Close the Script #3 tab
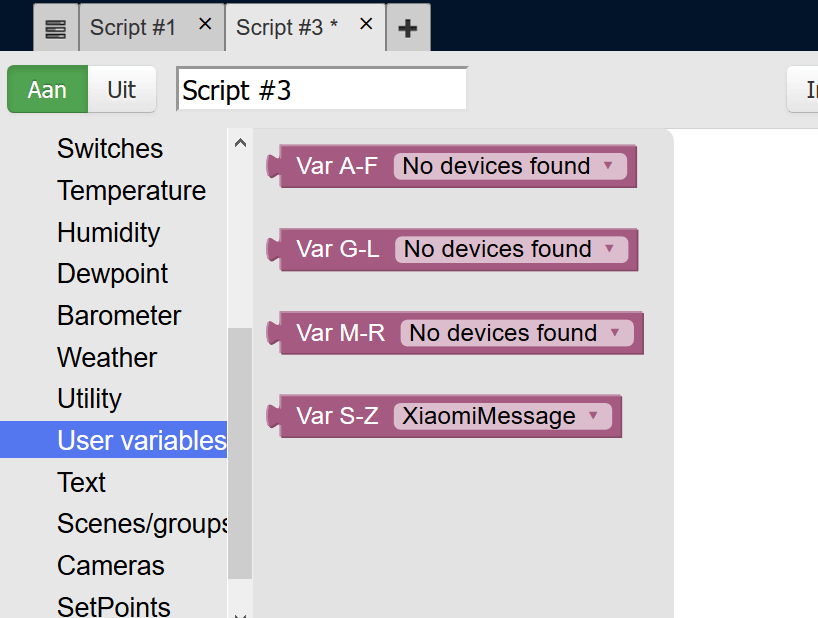 pos(366,25)
